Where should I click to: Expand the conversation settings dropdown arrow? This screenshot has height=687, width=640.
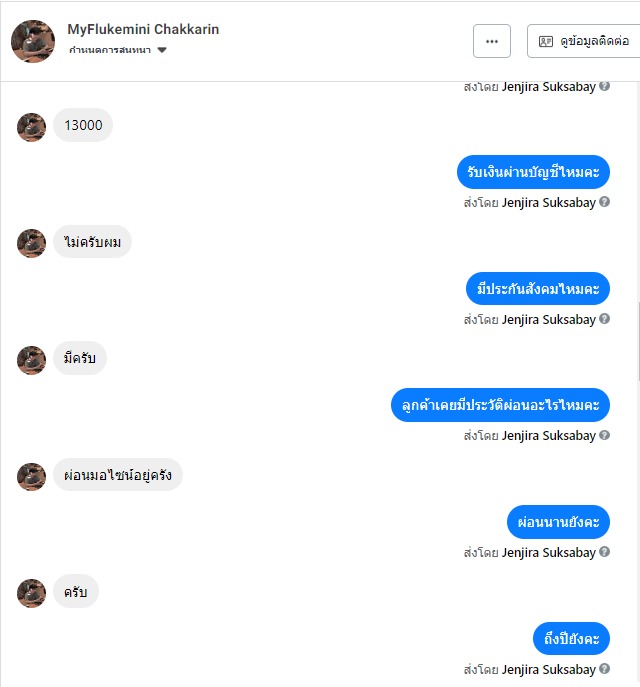162,50
